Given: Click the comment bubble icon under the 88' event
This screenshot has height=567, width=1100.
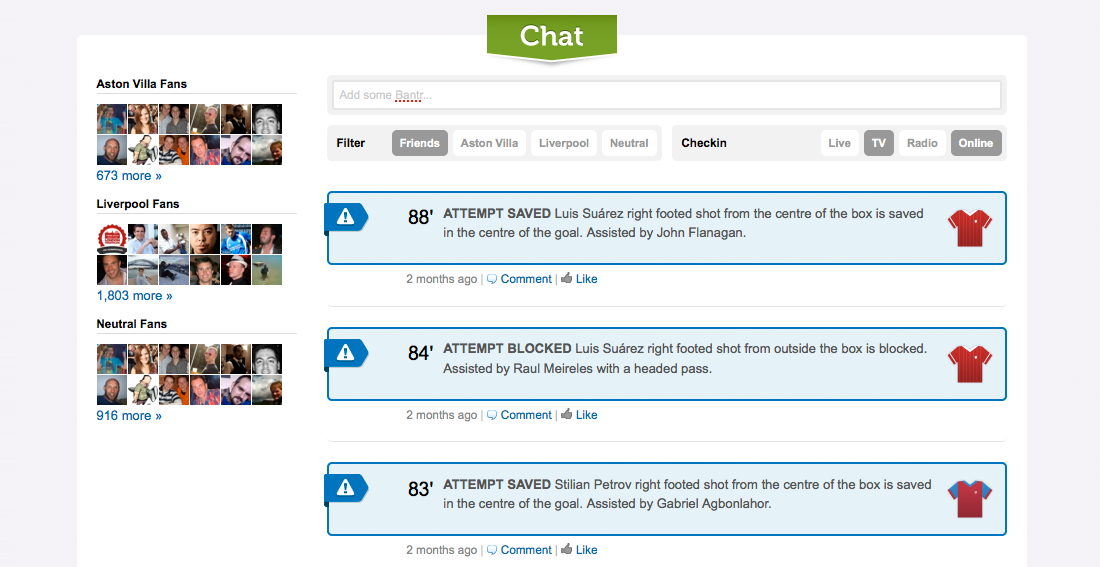Looking at the screenshot, I should click(x=492, y=279).
